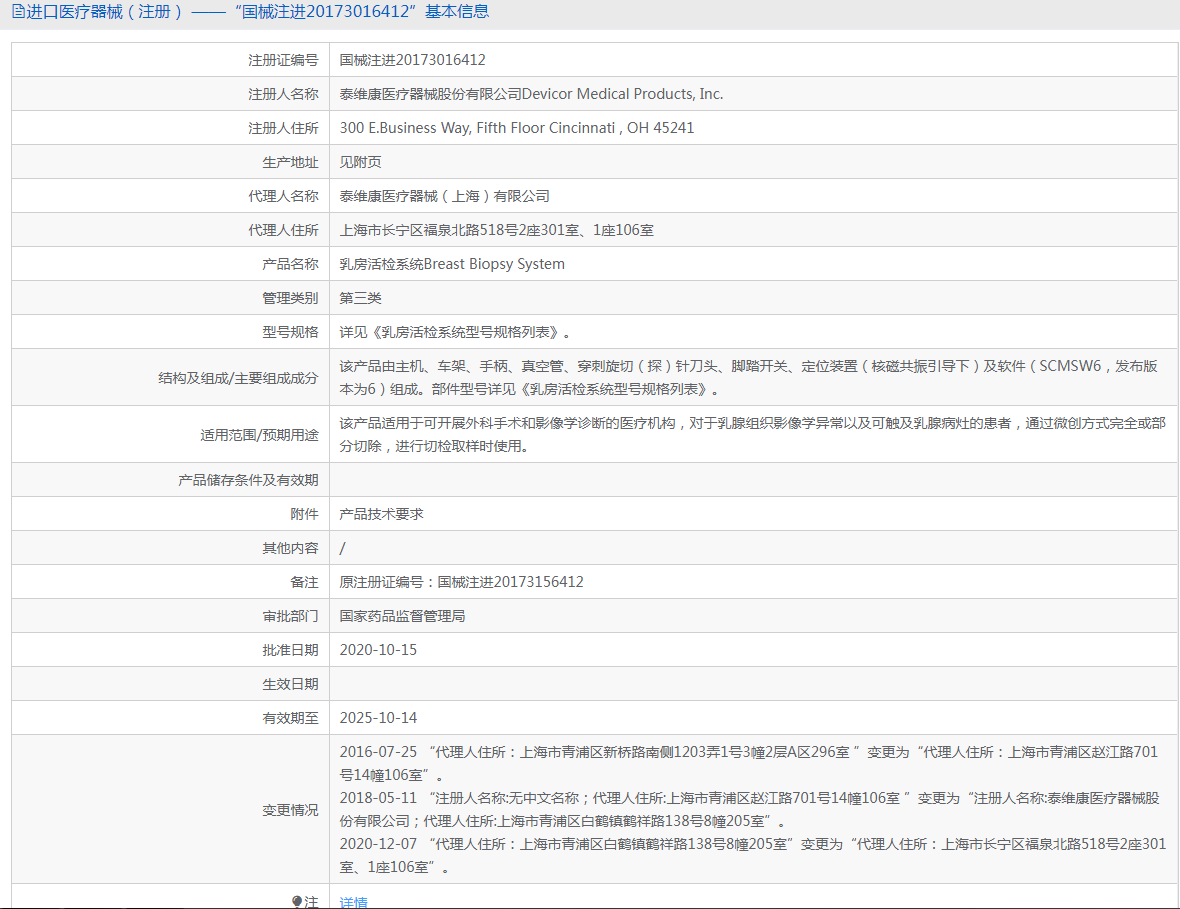
Task: Select the 备注 label
Action: point(304,582)
